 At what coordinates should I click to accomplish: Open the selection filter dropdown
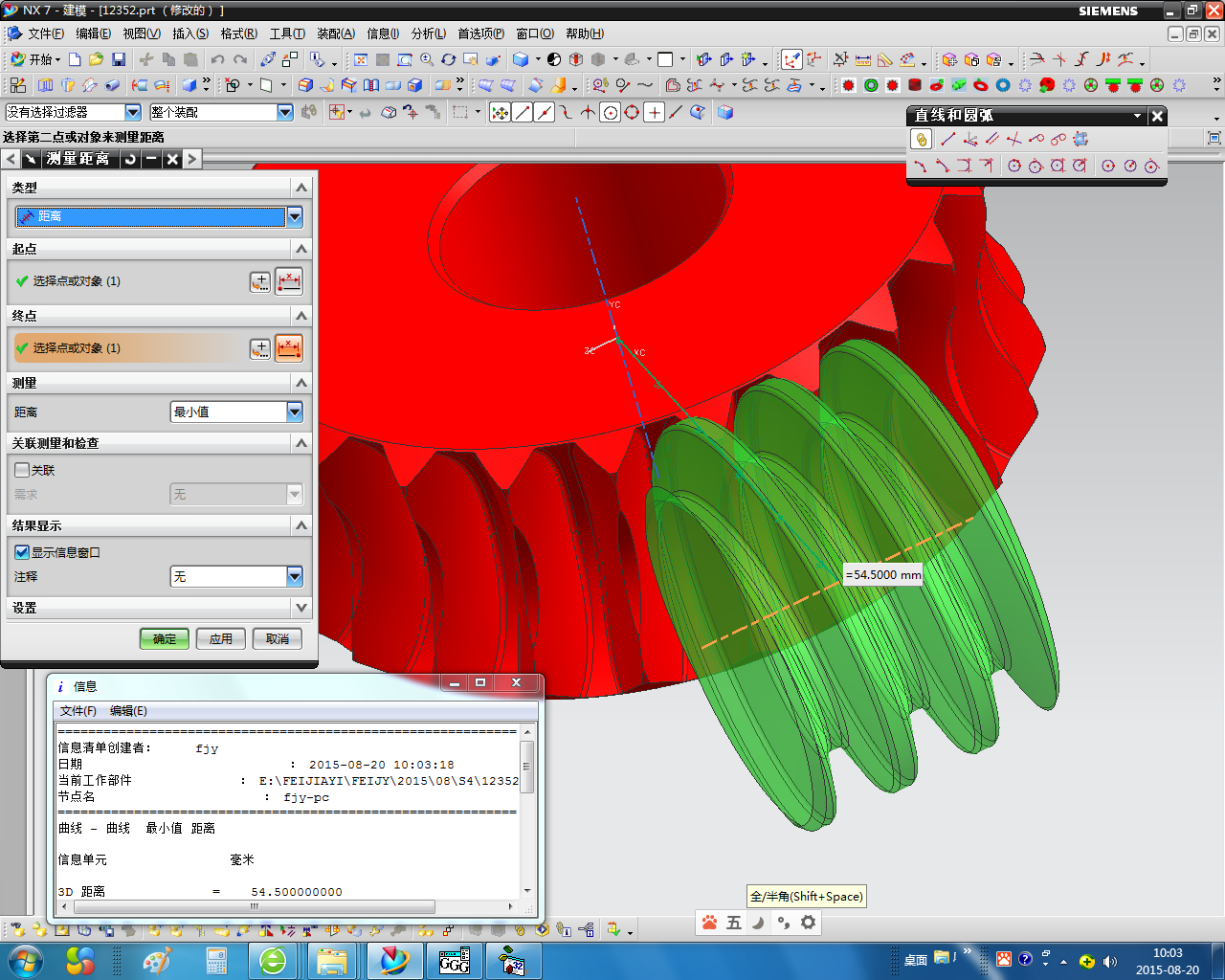point(133,112)
